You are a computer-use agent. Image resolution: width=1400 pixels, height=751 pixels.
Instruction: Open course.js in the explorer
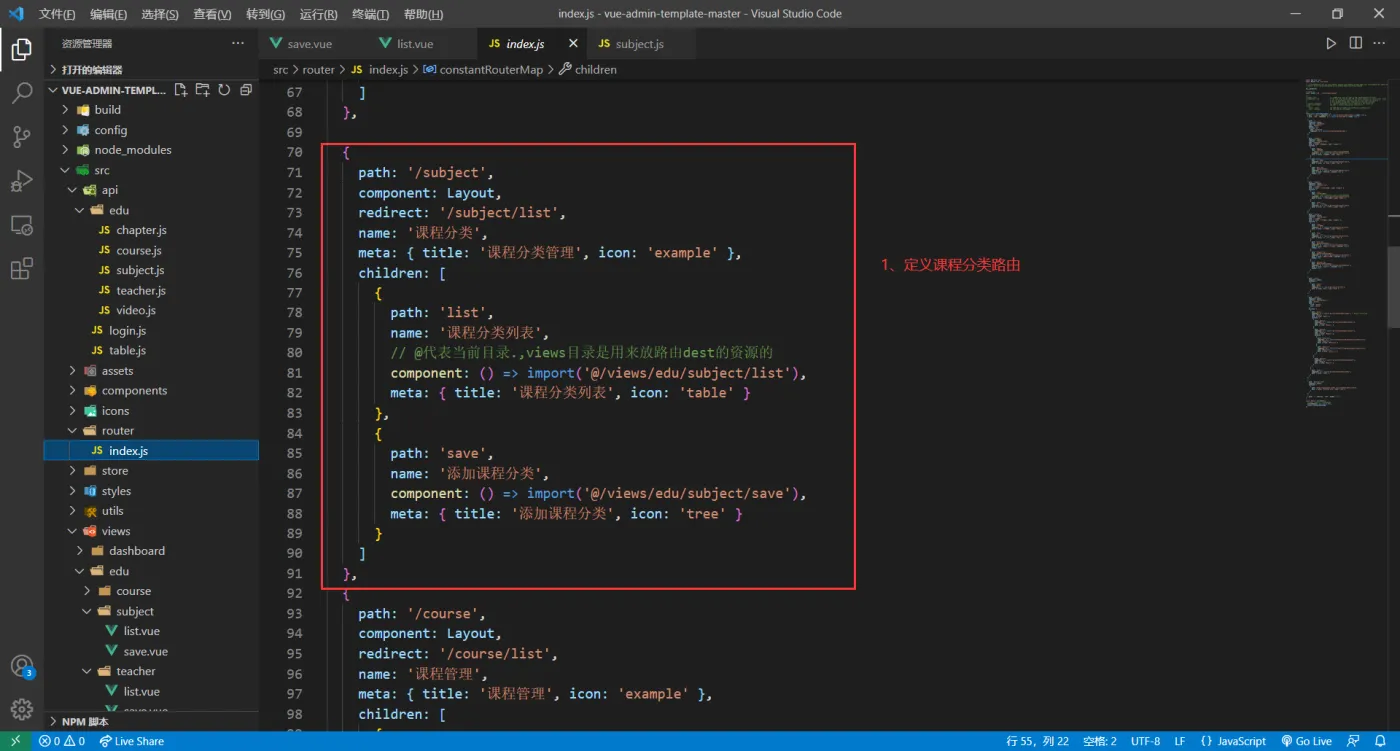coord(151,250)
